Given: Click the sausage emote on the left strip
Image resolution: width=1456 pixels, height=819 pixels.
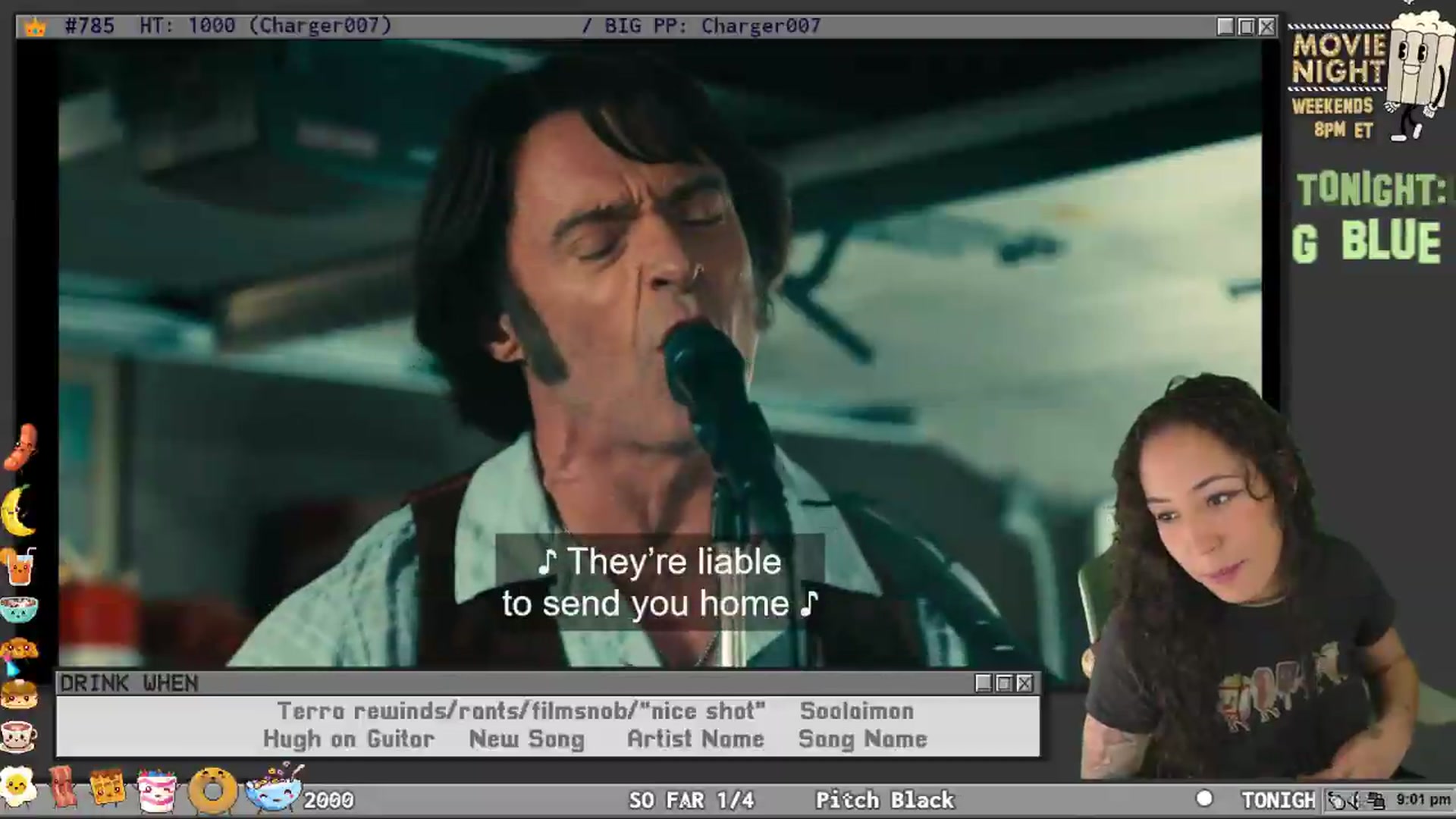Looking at the screenshot, I should click(19, 448).
